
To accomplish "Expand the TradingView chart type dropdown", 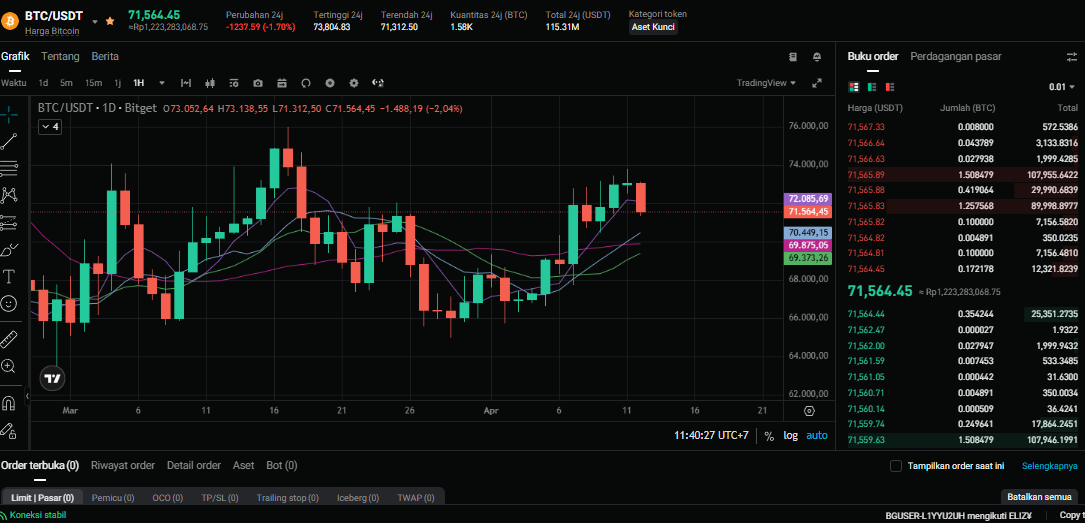I will click(x=766, y=83).
